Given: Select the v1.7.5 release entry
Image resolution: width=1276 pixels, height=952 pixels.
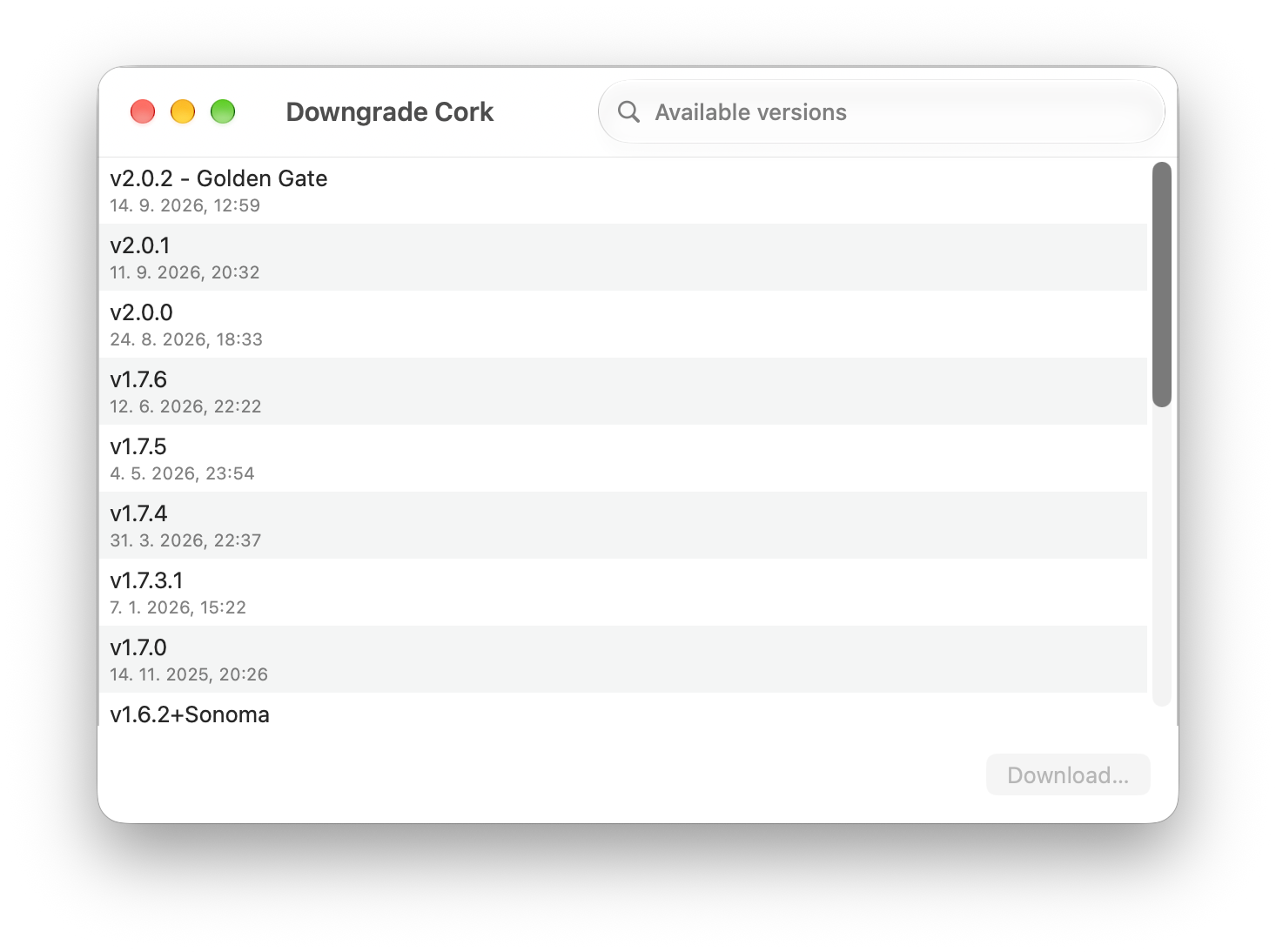Looking at the screenshot, I should [622, 459].
